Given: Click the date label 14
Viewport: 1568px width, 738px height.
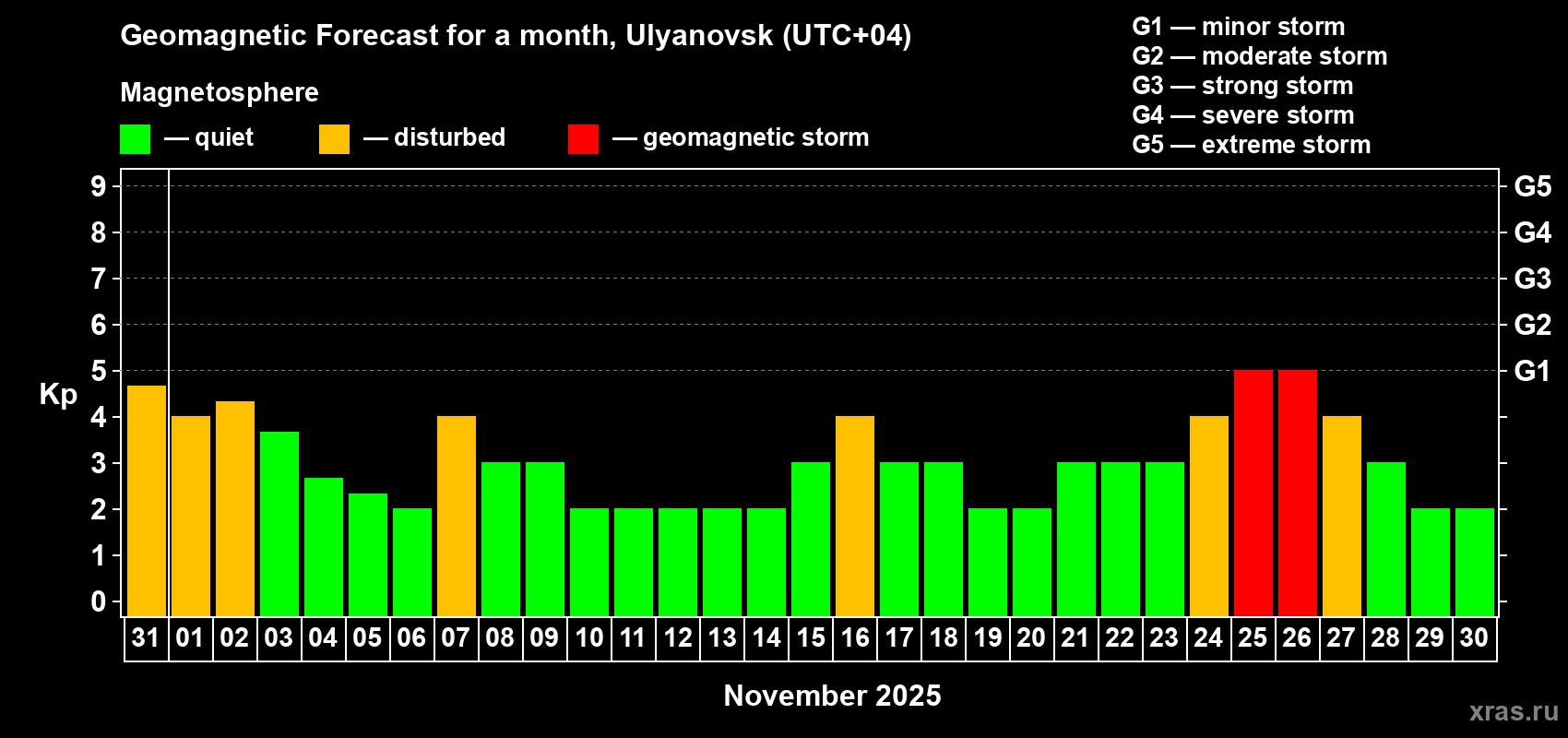Looking at the screenshot, I should point(766,638).
